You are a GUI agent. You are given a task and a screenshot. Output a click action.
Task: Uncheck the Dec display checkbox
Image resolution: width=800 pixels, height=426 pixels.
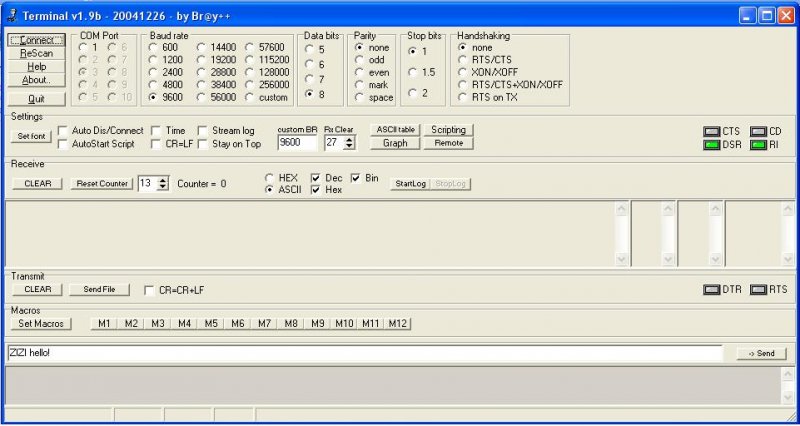tap(315, 178)
